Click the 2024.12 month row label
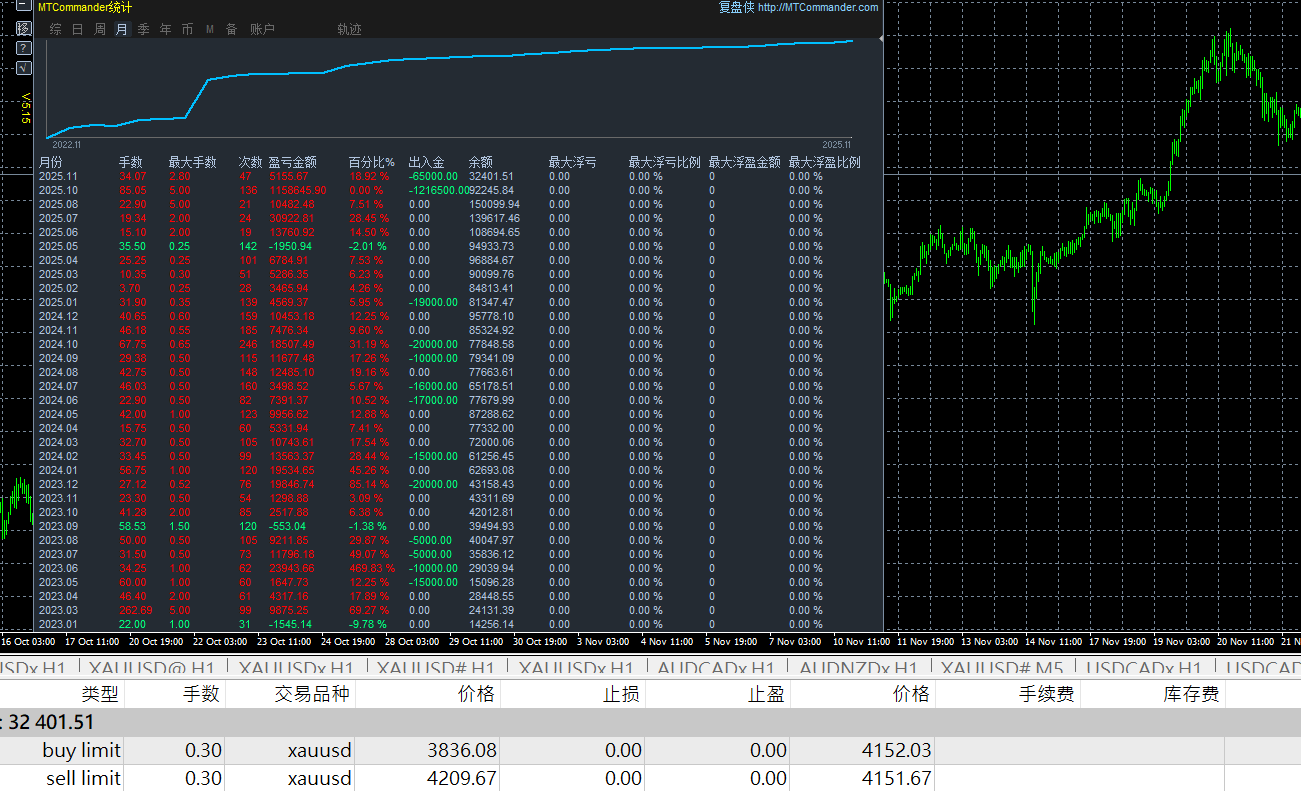 coord(58,316)
